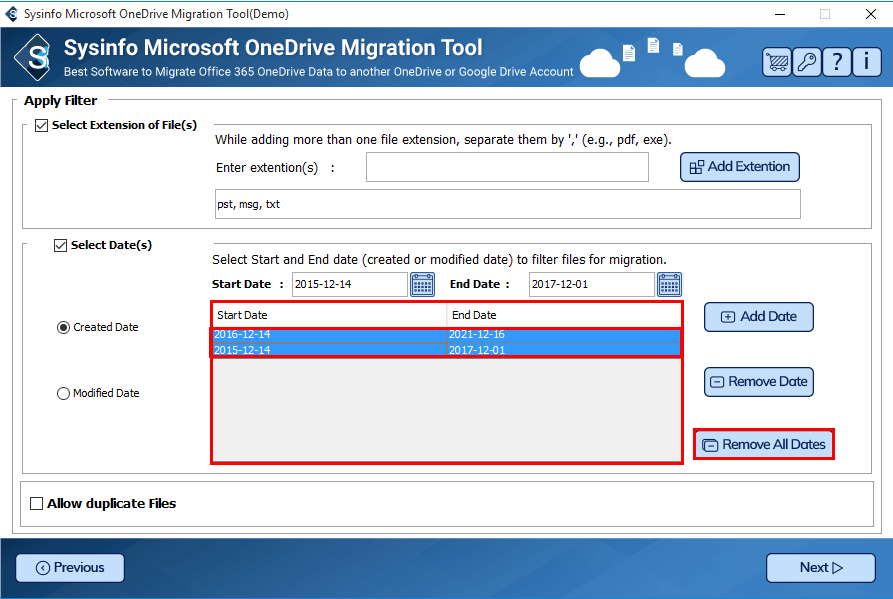
Task: Enable Allow duplicate Files
Action: pos(37,504)
